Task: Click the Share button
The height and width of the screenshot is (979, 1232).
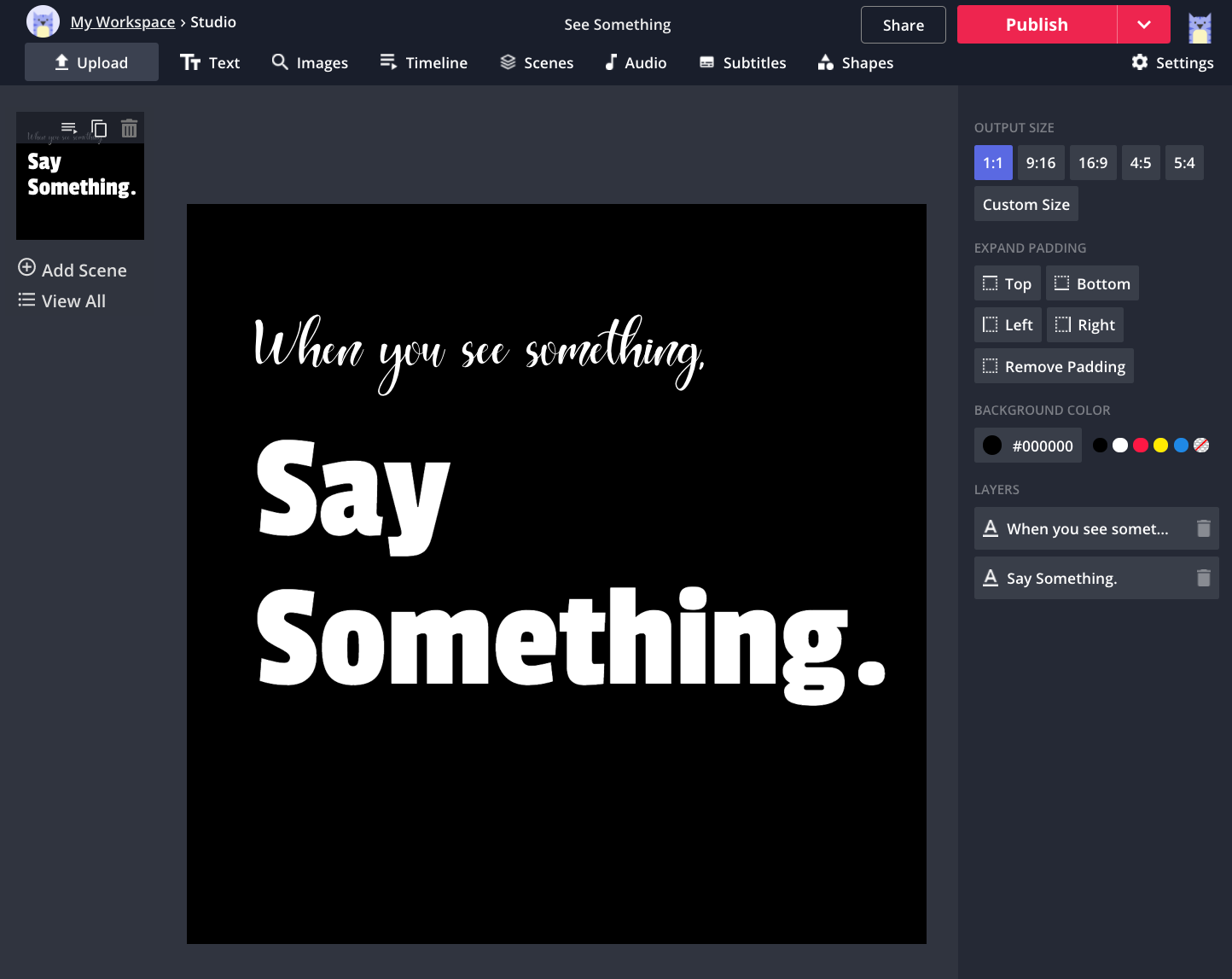Action: [904, 25]
